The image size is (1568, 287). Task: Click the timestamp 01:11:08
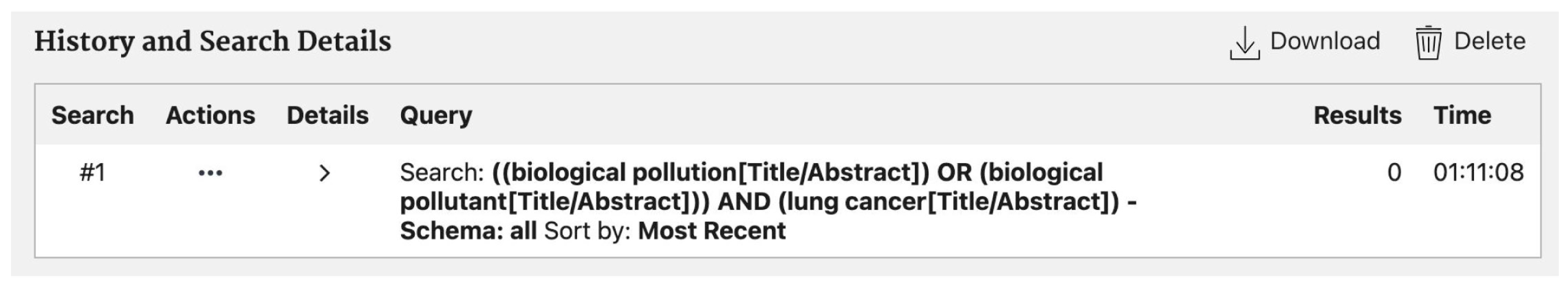coord(1478,173)
